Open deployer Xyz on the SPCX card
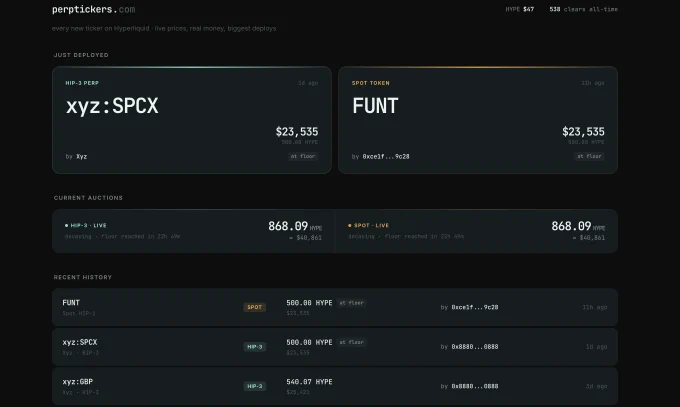The width and height of the screenshot is (680, 407). 82,157
